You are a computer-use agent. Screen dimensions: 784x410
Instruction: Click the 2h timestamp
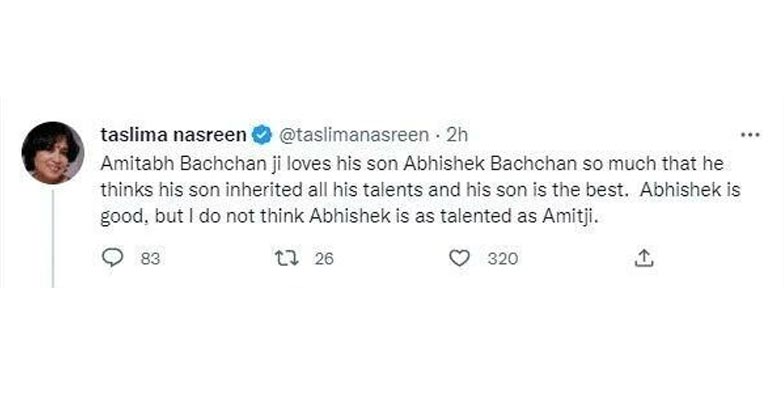458,132
